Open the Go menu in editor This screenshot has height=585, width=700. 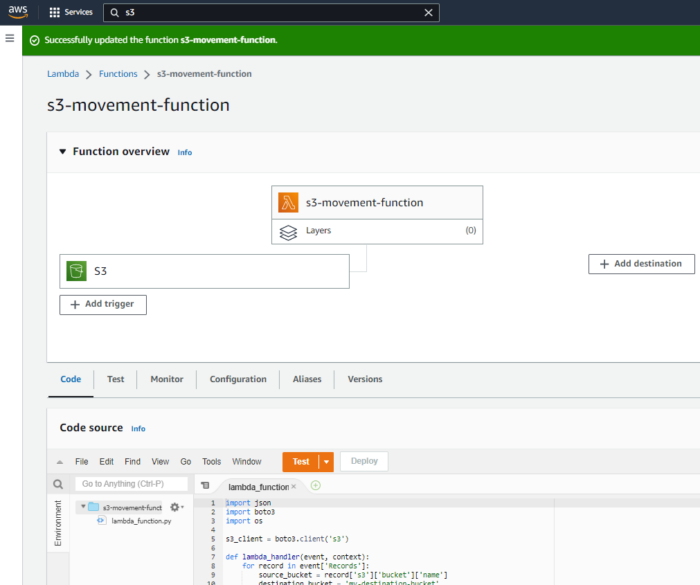pyautogui.click(x=186, y=462)
